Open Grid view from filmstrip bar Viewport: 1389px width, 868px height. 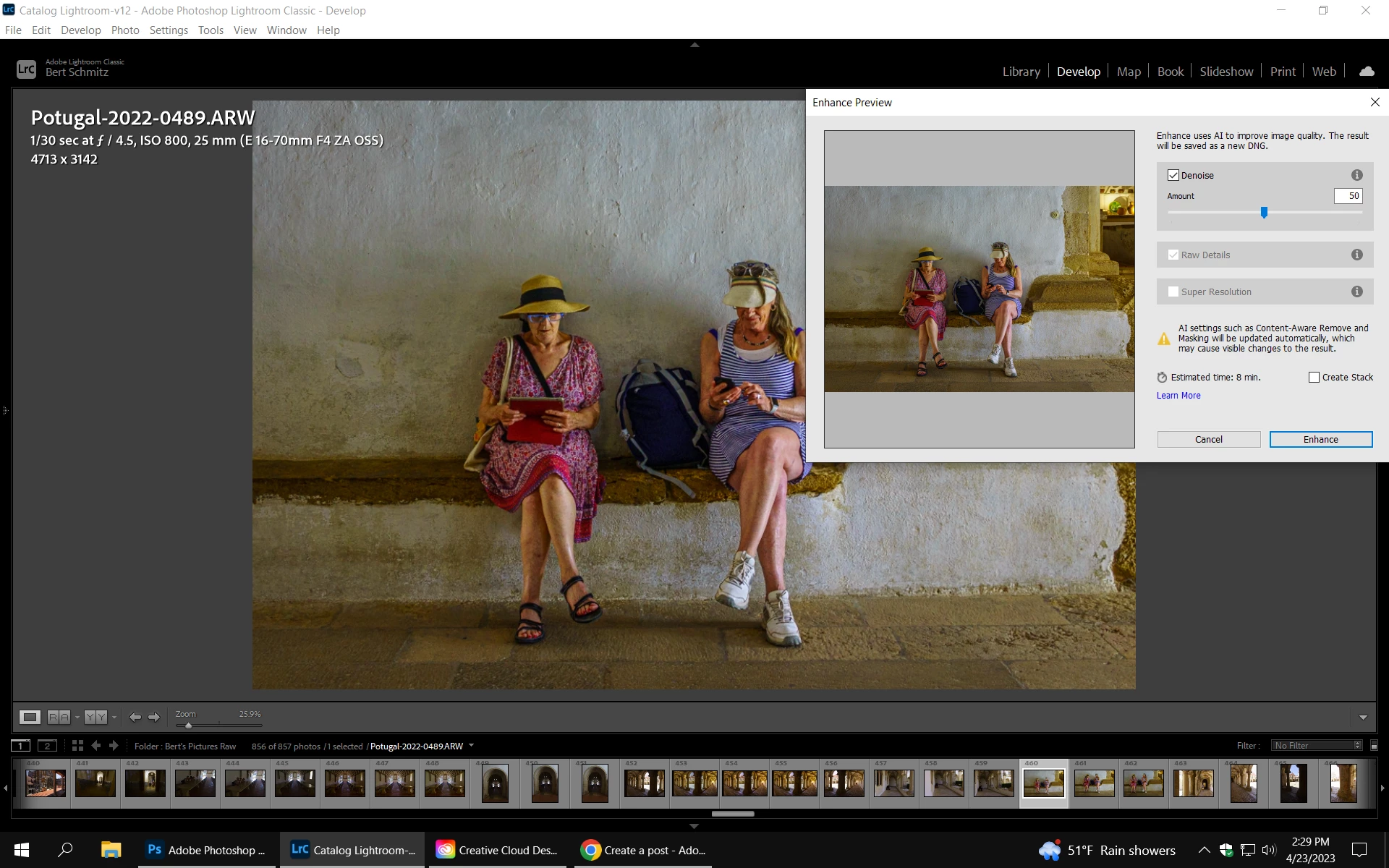(x=77, y=746)
